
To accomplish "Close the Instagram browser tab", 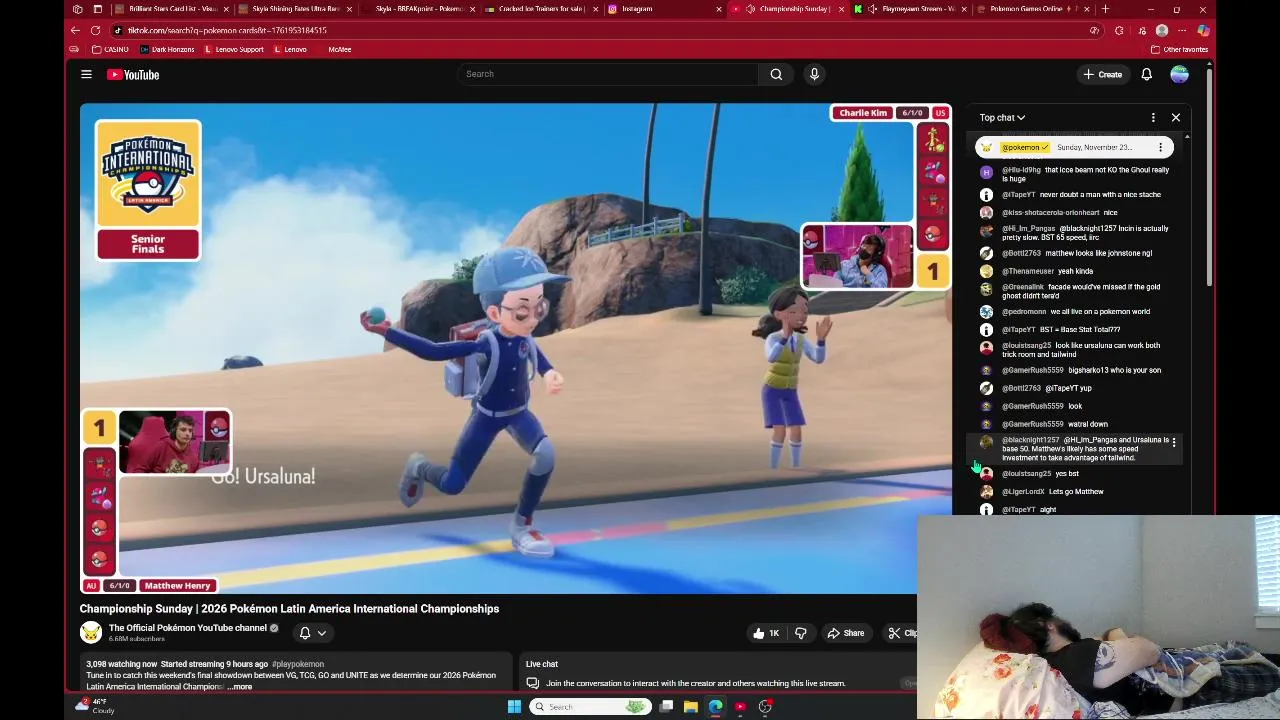I will coord(718,9).
